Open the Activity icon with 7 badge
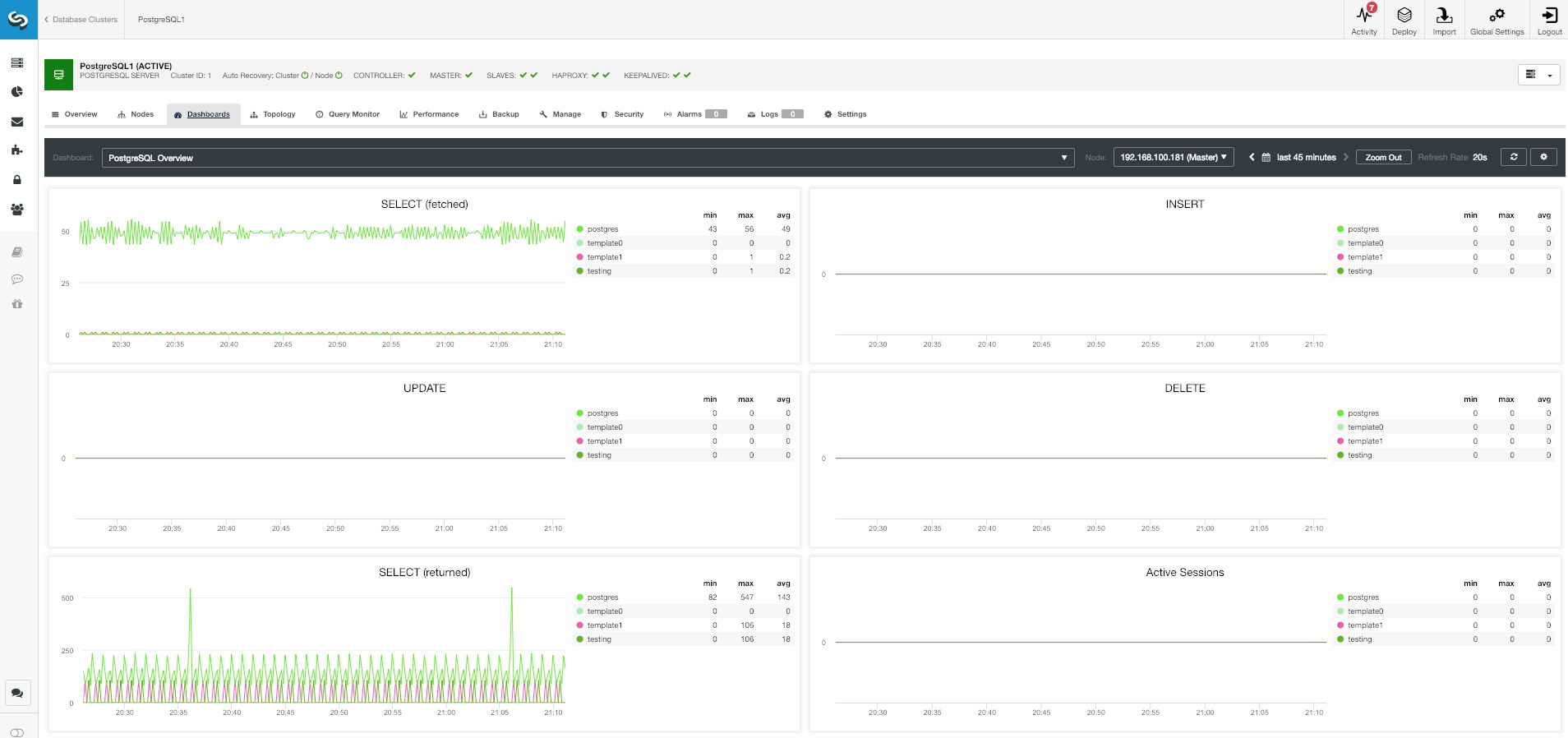Screen dimensions: 1568x738 tap(1364, 20)
